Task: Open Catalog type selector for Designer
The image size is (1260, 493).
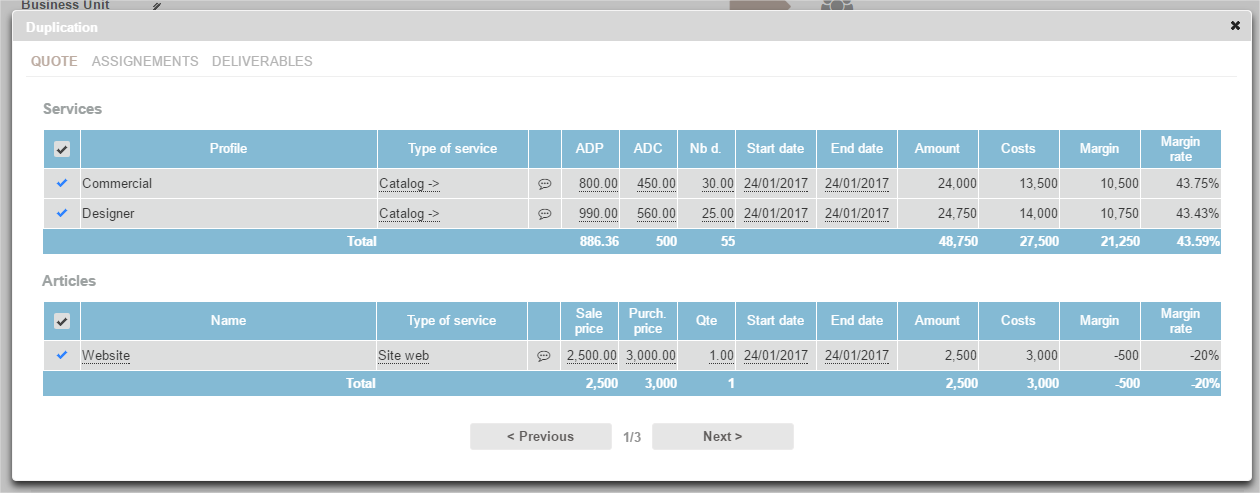Action: [x=409, y=214]
